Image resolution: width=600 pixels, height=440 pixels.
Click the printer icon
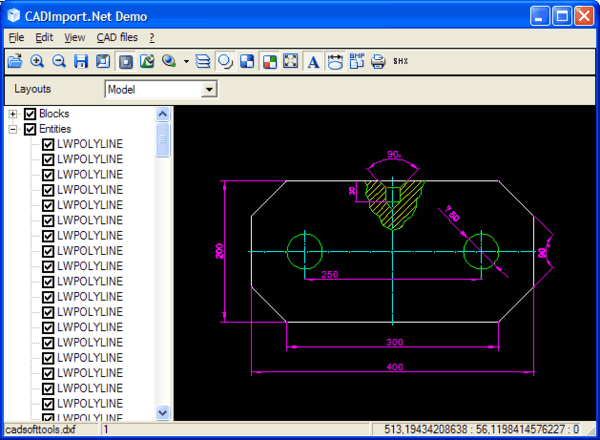point(378,62)
